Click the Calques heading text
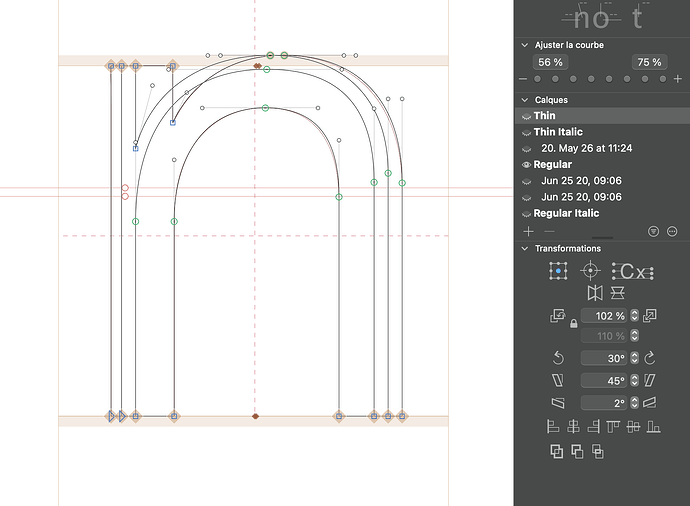Screen dimensions: 690x506 [551, 100]
